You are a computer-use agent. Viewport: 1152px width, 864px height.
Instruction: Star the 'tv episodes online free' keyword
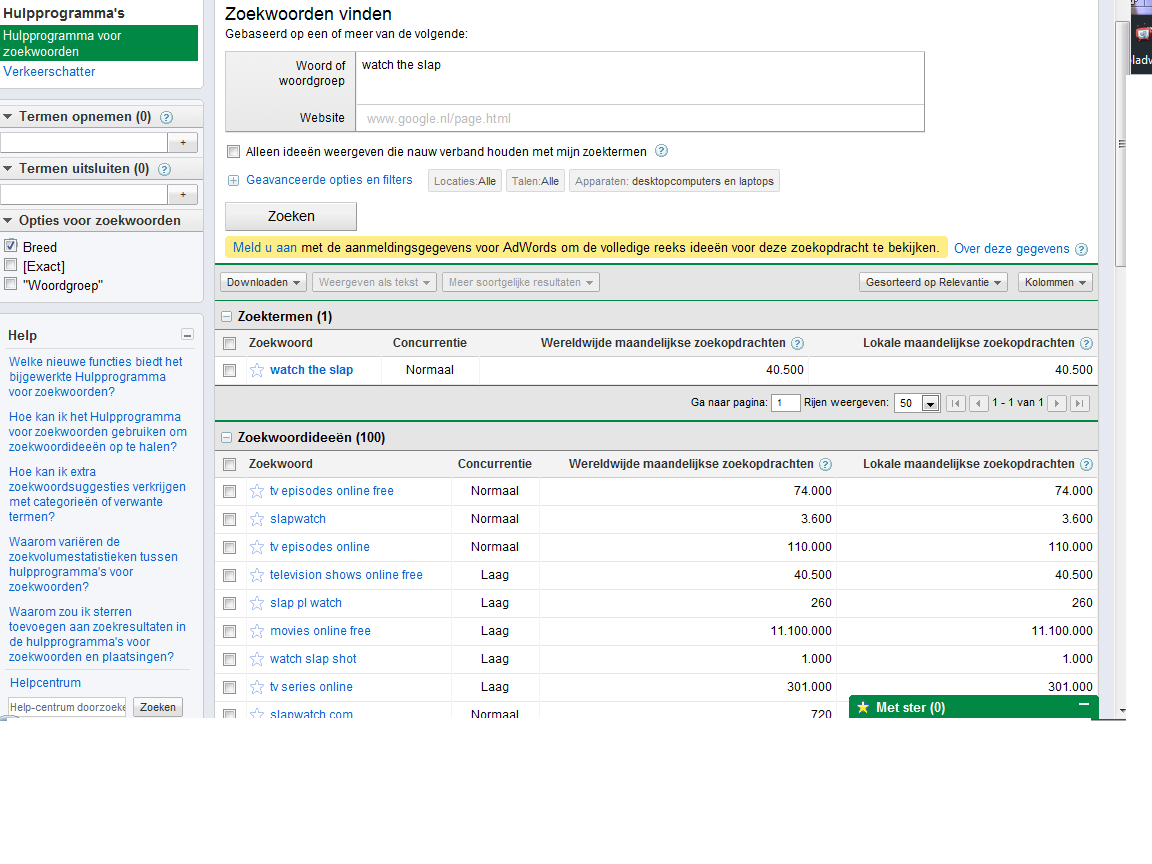[256, 491]
